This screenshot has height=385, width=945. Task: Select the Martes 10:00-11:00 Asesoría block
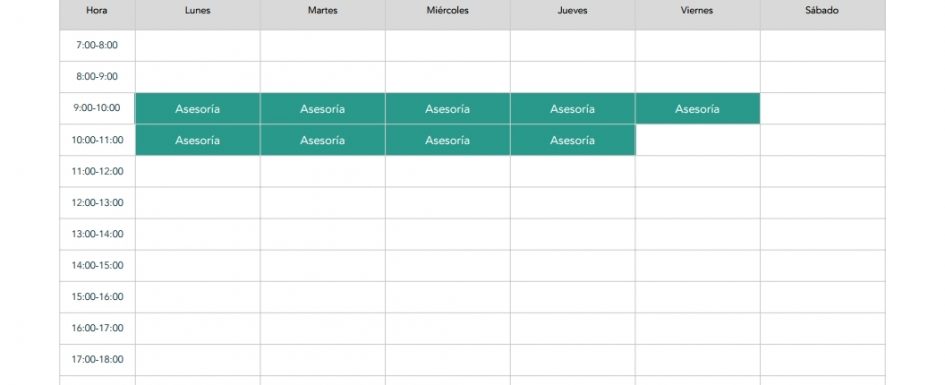click(323, 140)
